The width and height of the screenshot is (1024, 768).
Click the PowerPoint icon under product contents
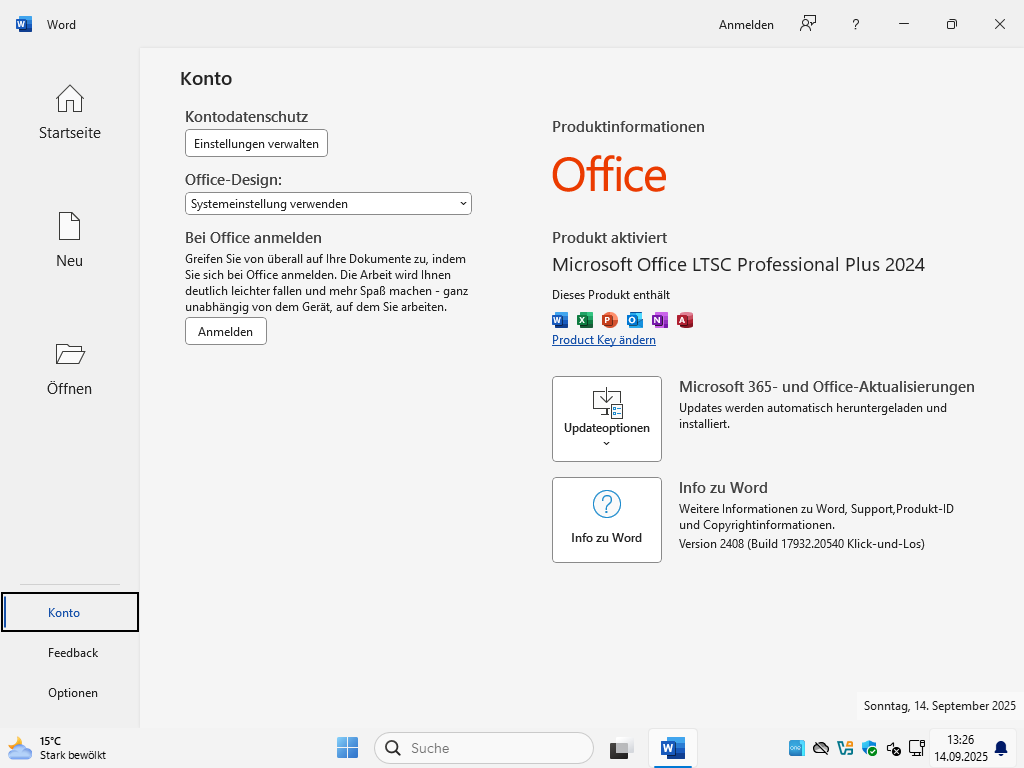[609, 320]
